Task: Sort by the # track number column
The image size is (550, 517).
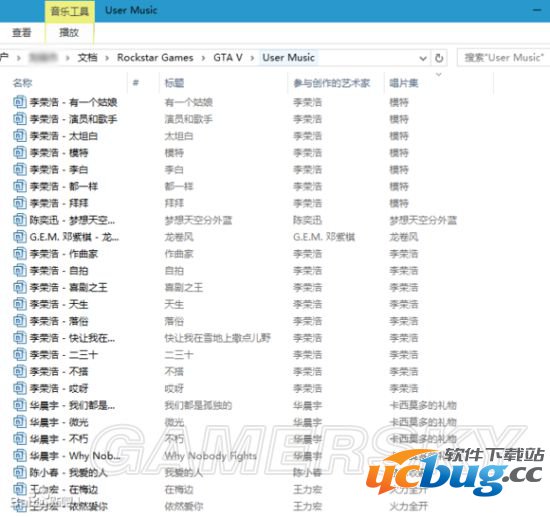Action: pos(136,83)
